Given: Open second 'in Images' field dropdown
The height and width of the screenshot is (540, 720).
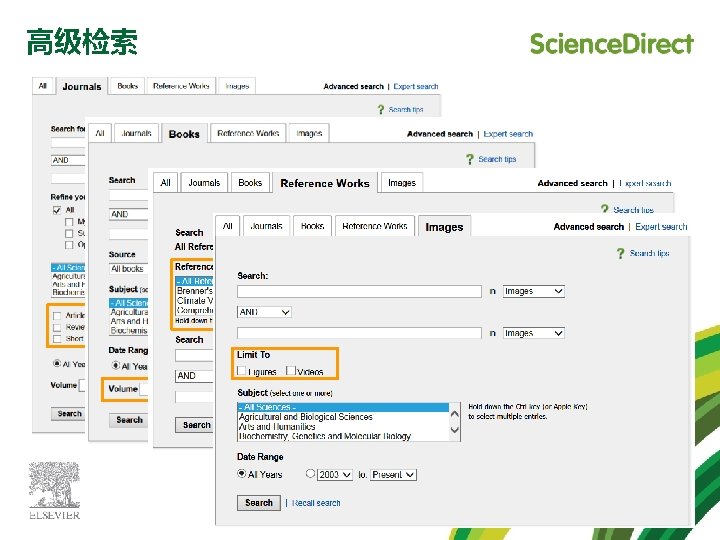Looking at the screenshot, I should [x=533, y=333].
